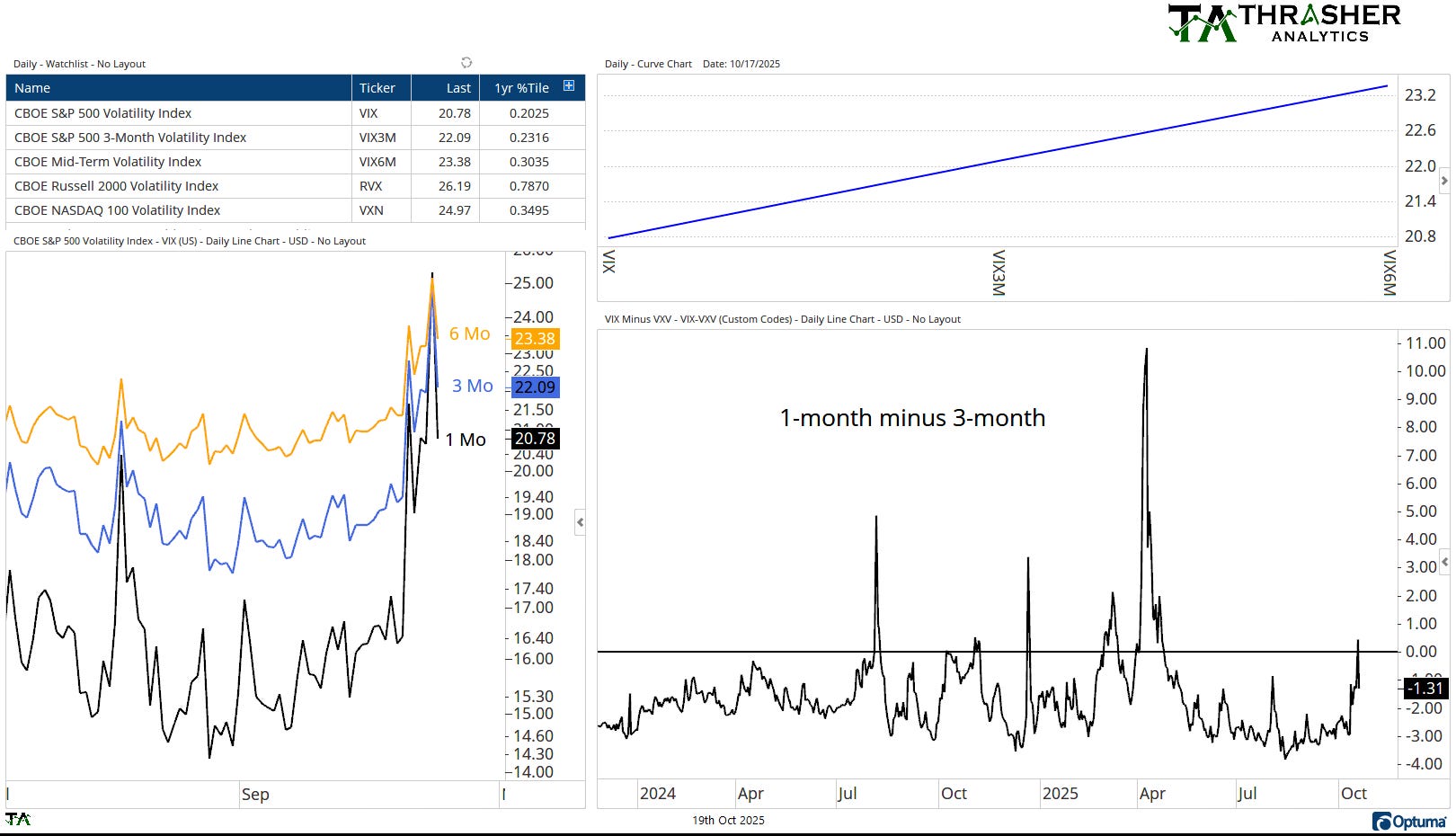Click the -1.31 value label on the spread chart

click(x=1425, y=689)
